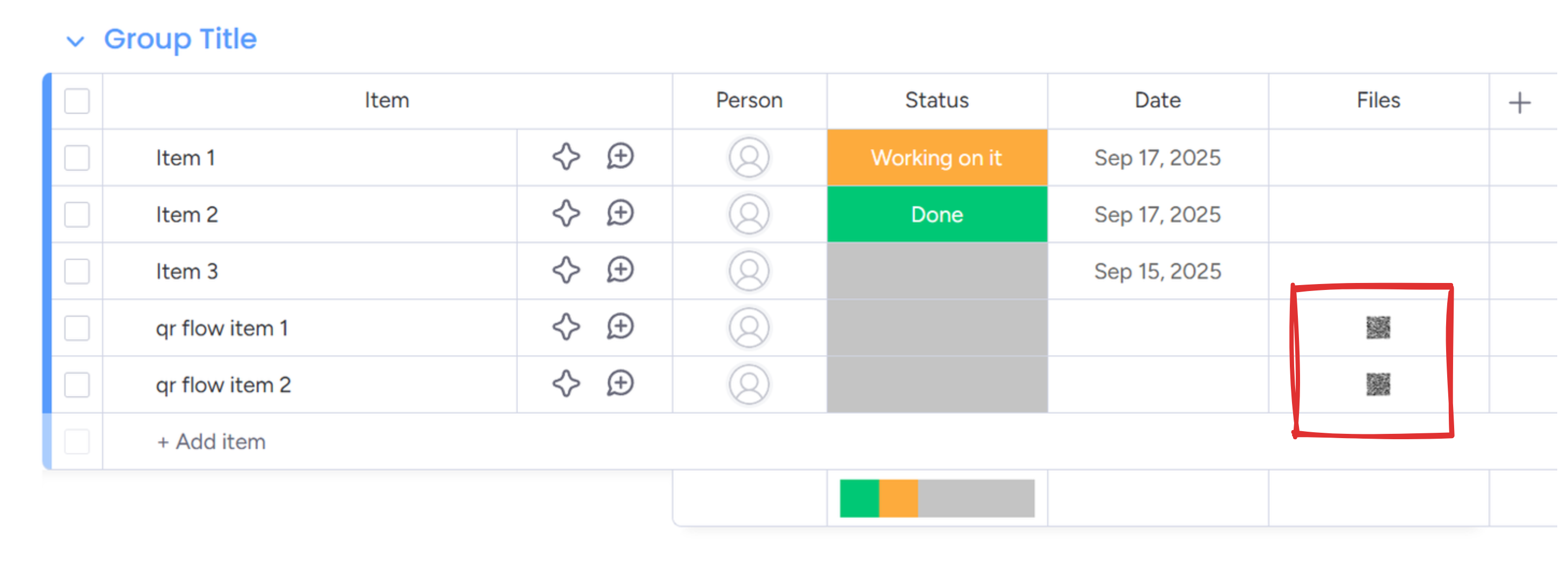Click the AI sparkle icon for Item 1
The width and height of the screenshot is (1568, 567).
pos(565,157)
